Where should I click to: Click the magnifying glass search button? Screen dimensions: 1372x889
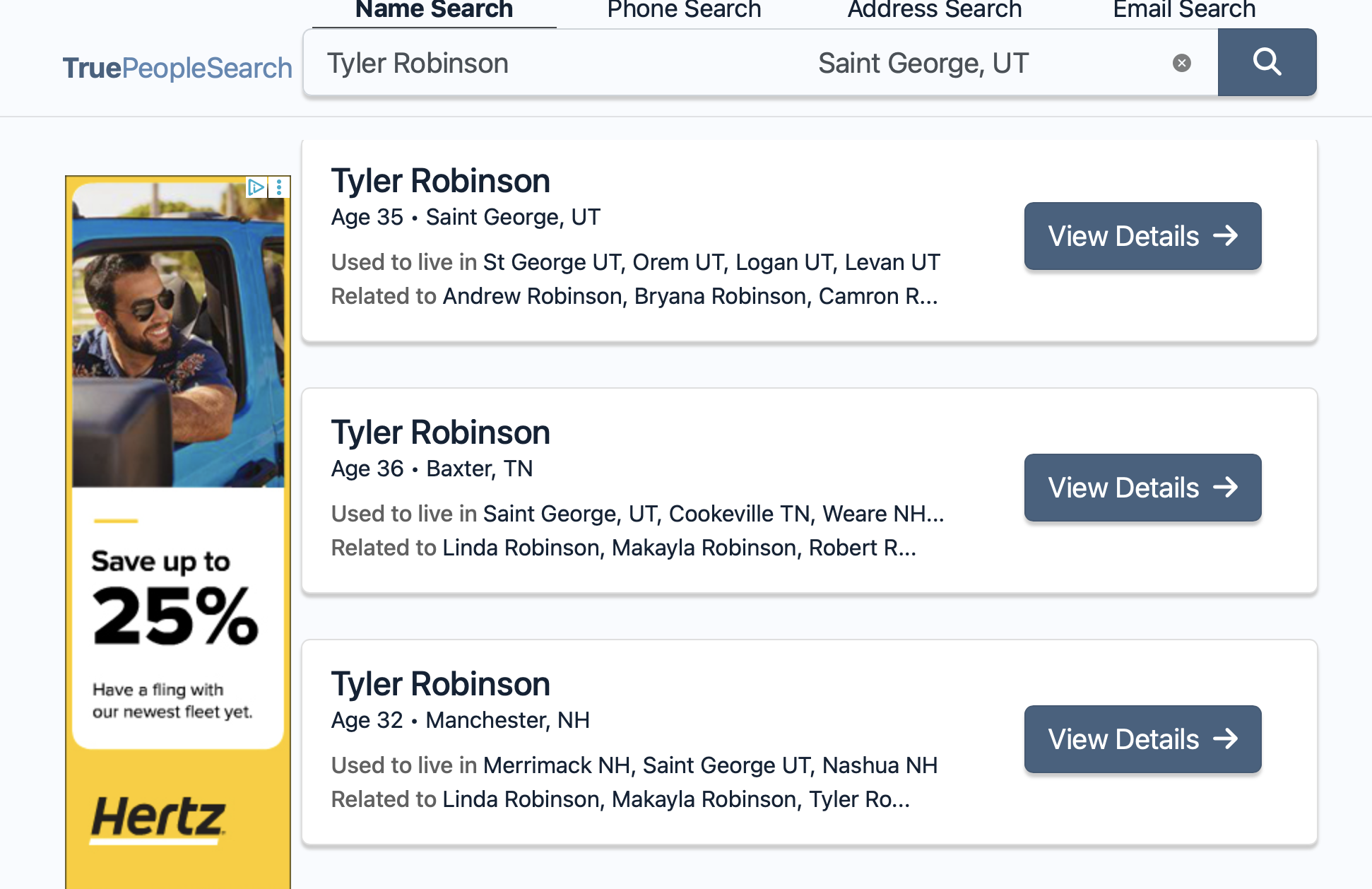coord(1267,62)
